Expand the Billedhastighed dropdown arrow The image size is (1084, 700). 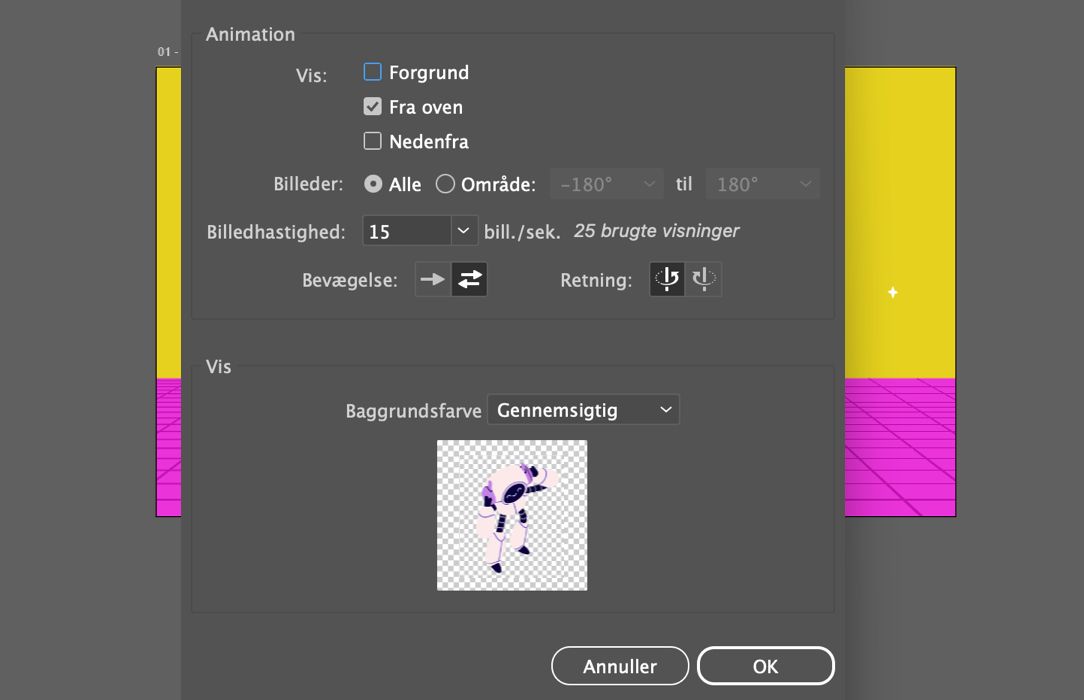[464, 231]
